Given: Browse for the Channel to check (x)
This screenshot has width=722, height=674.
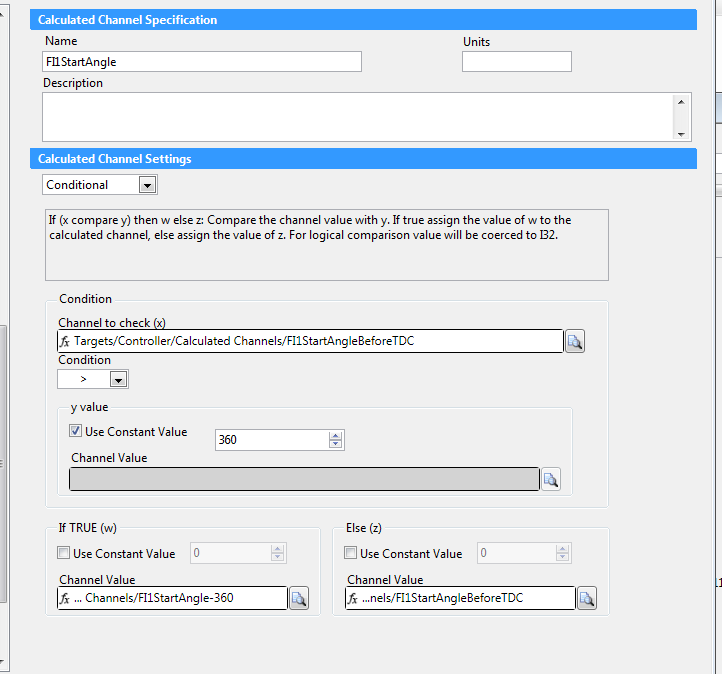Looking at the screenshot, I should (x=574, y=342).
